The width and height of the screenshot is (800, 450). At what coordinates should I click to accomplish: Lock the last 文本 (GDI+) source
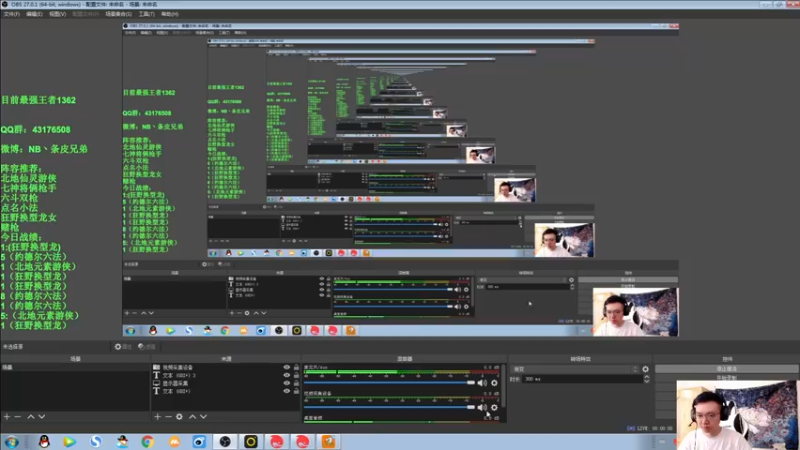pos(296,391)
